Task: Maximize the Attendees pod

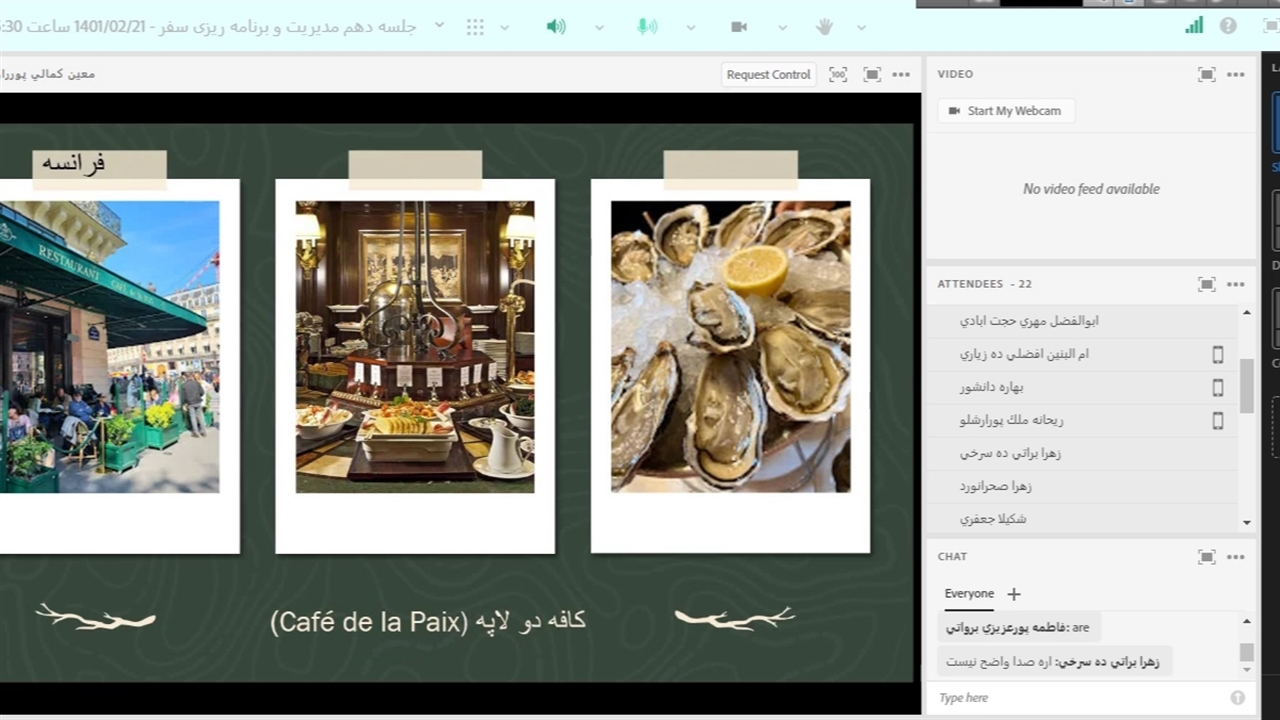Action: coord(1207,284)
